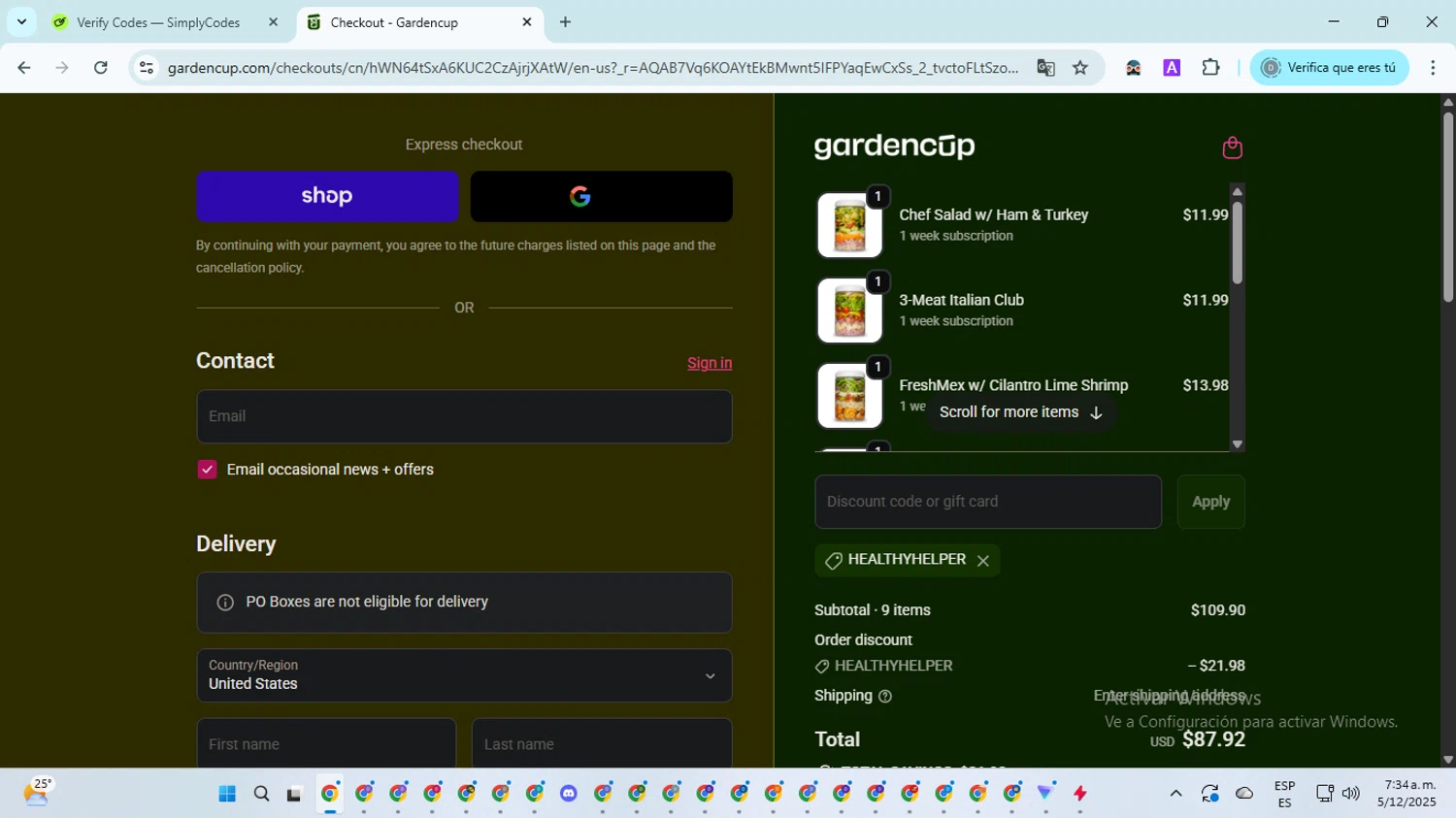
Task: Click the PO Boxes info icon
Action: [x=225, y=603]
